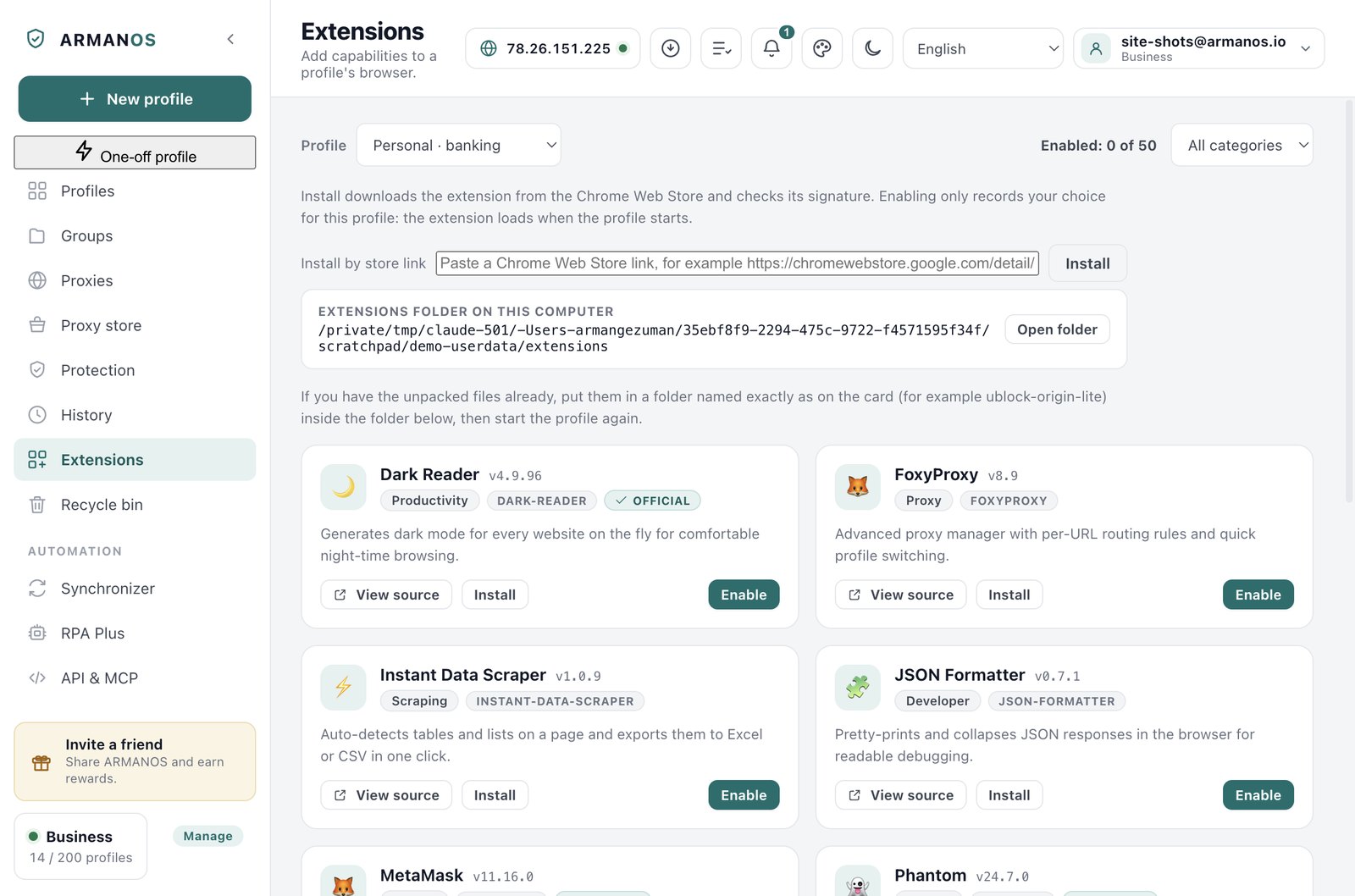The width and height of the screenshot is (1355, 896).
Task: Enable Dark Reader extension
Action: [x=744, y=595]
